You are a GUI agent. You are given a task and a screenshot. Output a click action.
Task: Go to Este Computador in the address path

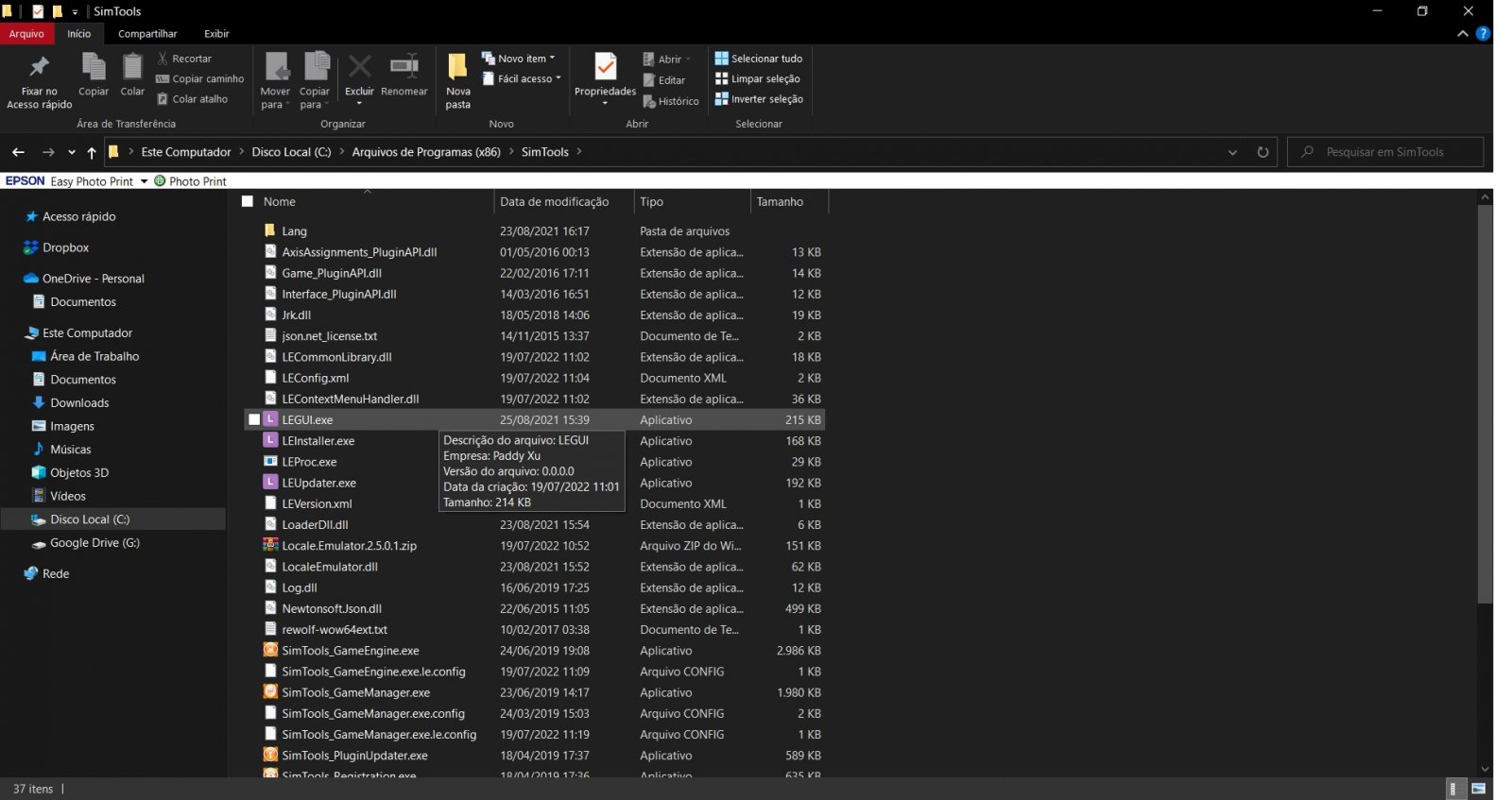click(186, 152)
